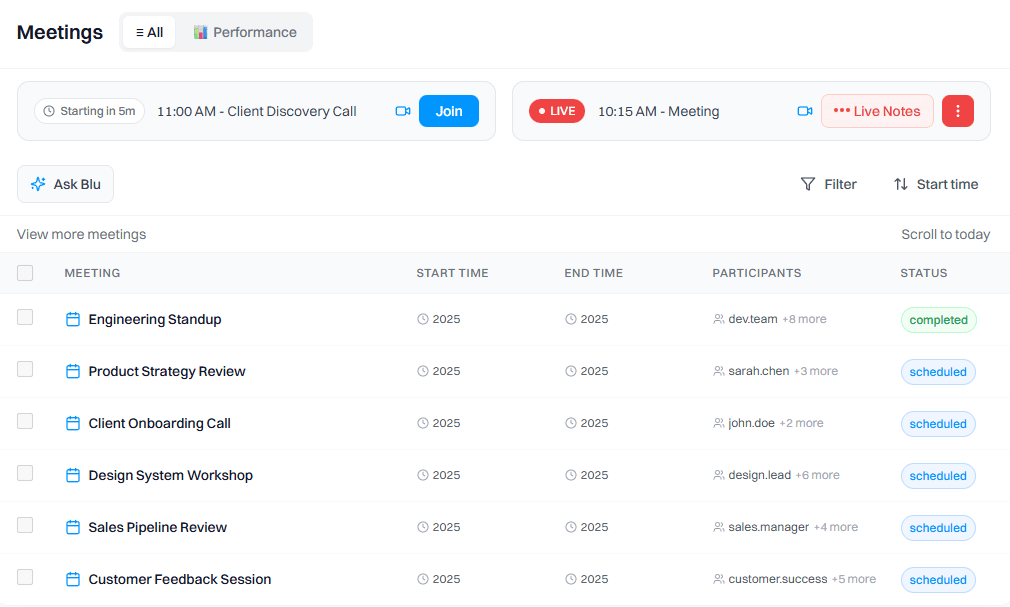This screenshot has height=607, width=1010.
Task: Click the completed status badge on Engineering Standup
Action: (x=938, y=319)
